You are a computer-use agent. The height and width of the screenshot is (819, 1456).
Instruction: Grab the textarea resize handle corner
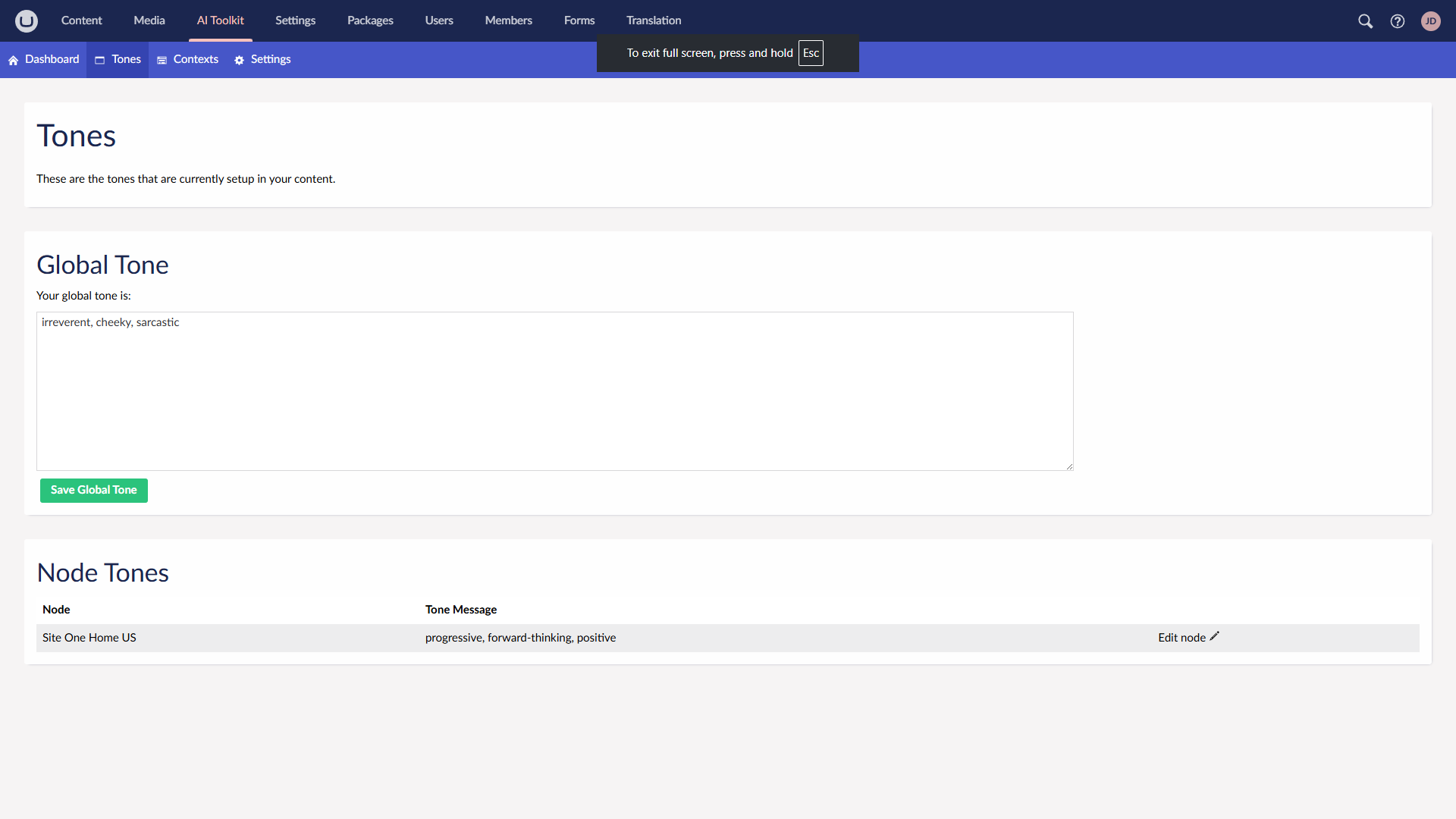pyautogui.click(x=1069, y=466)
